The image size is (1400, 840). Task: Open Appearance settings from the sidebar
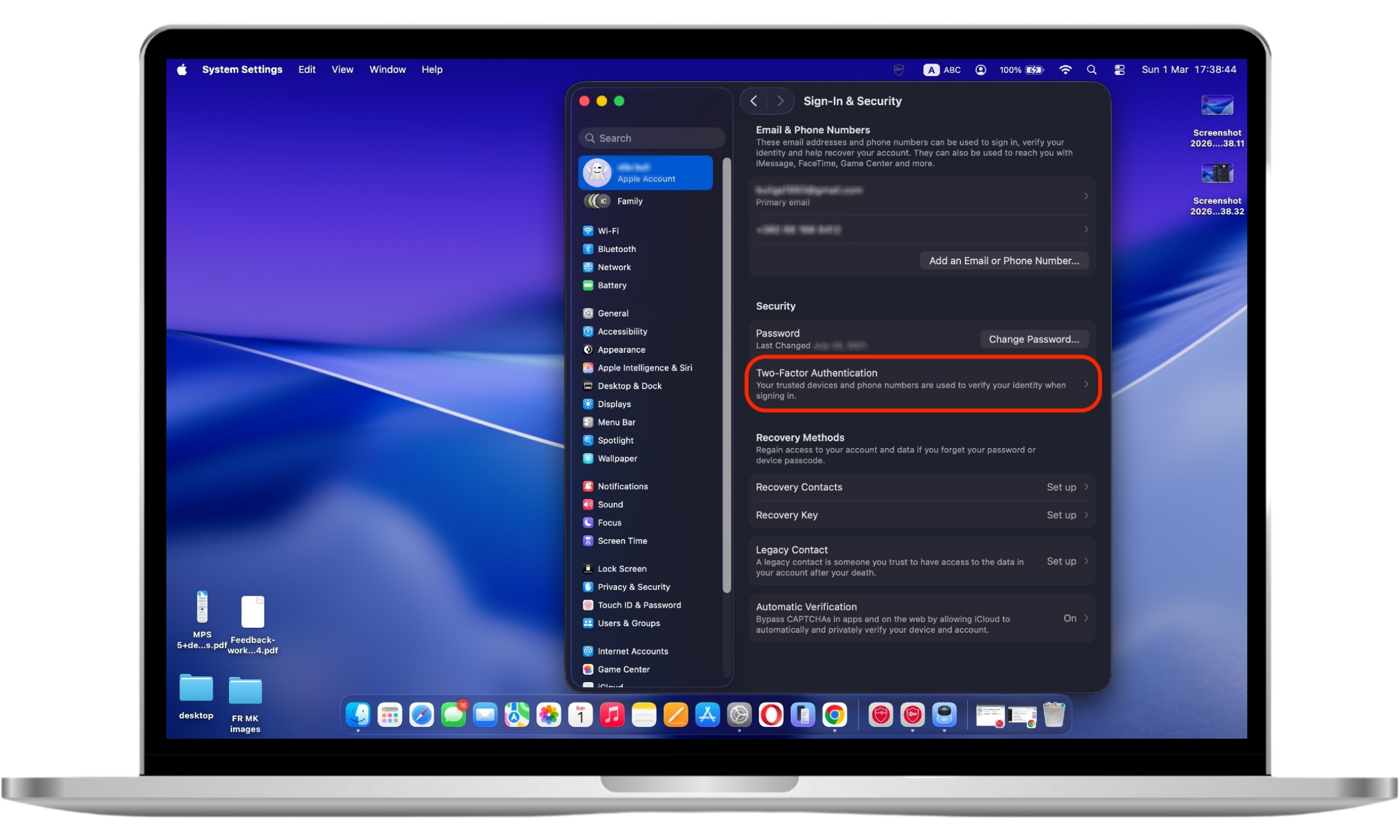tap(620, 349)
